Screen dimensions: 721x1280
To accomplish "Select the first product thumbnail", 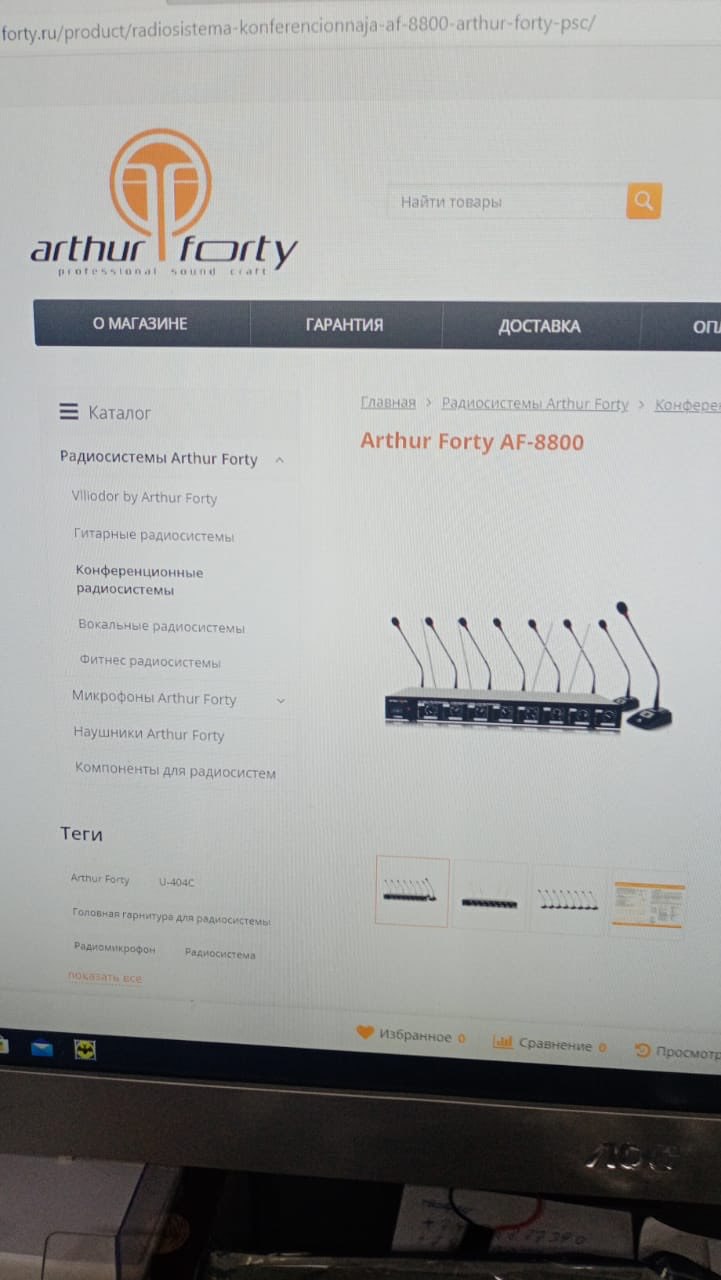I will pyautogui.click(x=412, y=892).
